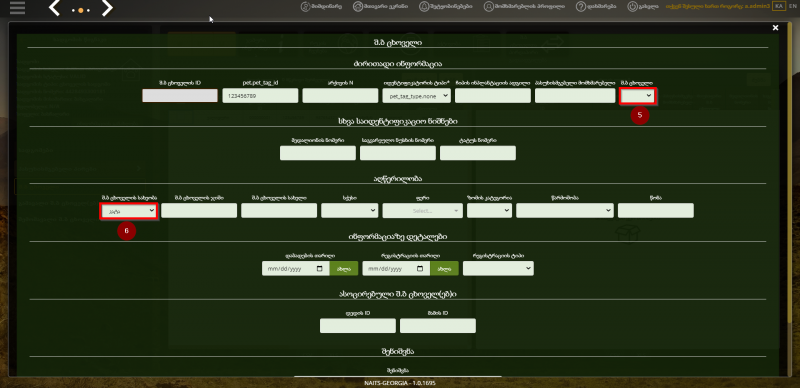Click the pet name field
The width and height of the screenshot is (800, 388).
[279, 210]
